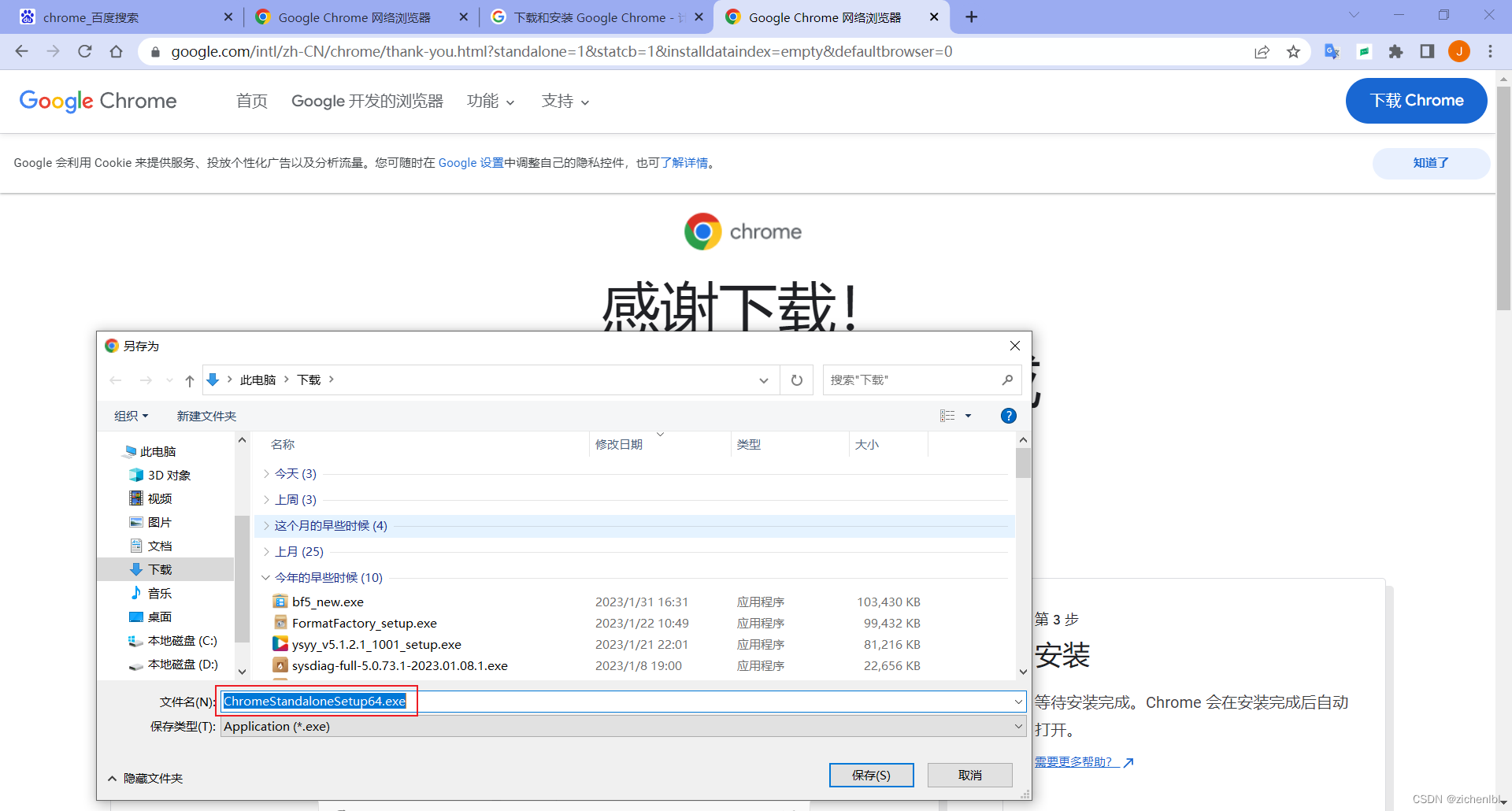
Task: Open the Google Translate extension icon
Action: (x=1332, y=51)
